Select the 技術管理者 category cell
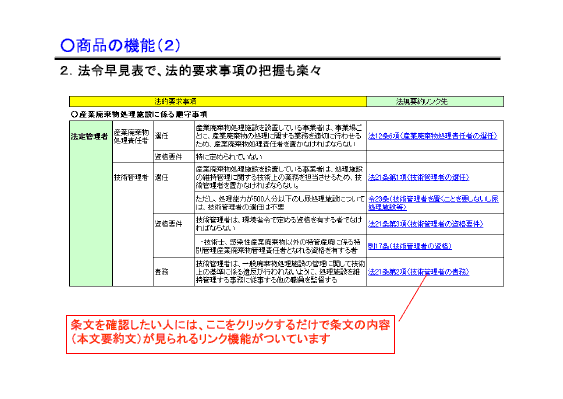 pyautogui.click(x=133, y=224)
